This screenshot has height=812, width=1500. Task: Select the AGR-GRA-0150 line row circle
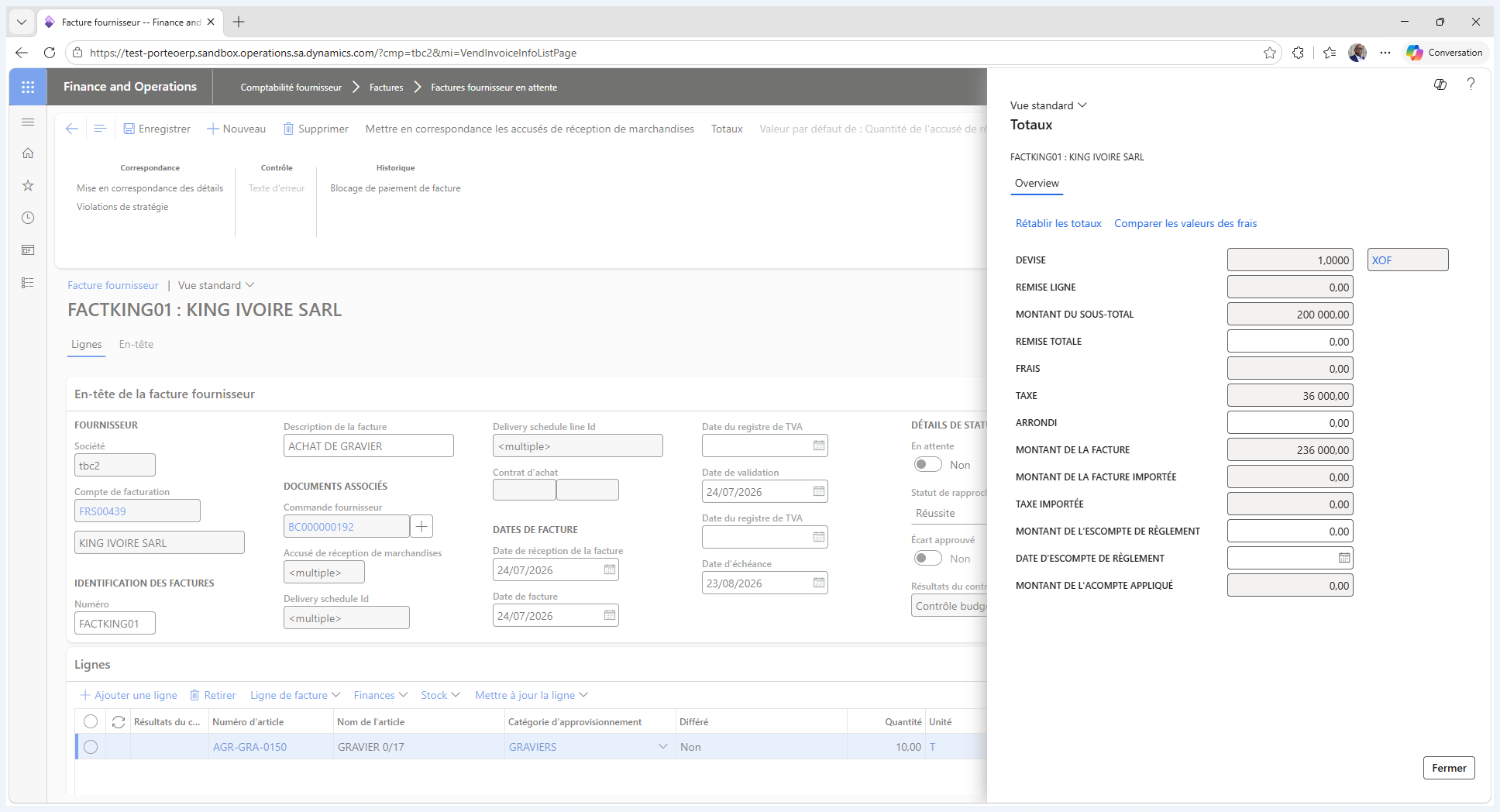pyautogui.click(x=91, y=747)
